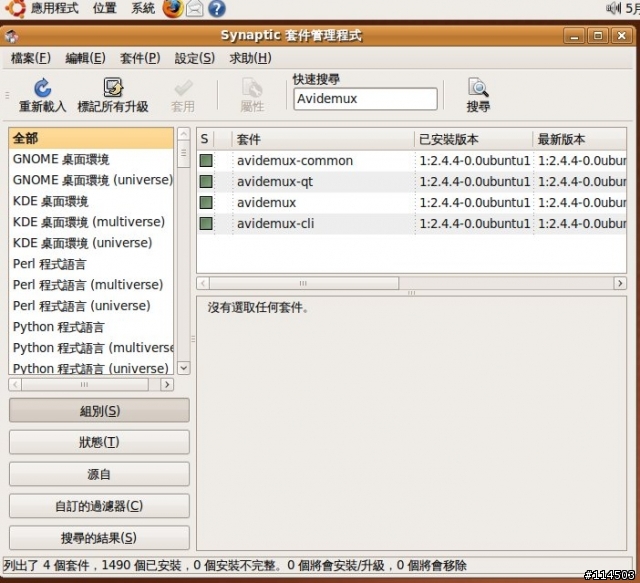This screenshot has width=640, height=583.
Task: Open the 位置 panel menu
Action: point(104,8)
